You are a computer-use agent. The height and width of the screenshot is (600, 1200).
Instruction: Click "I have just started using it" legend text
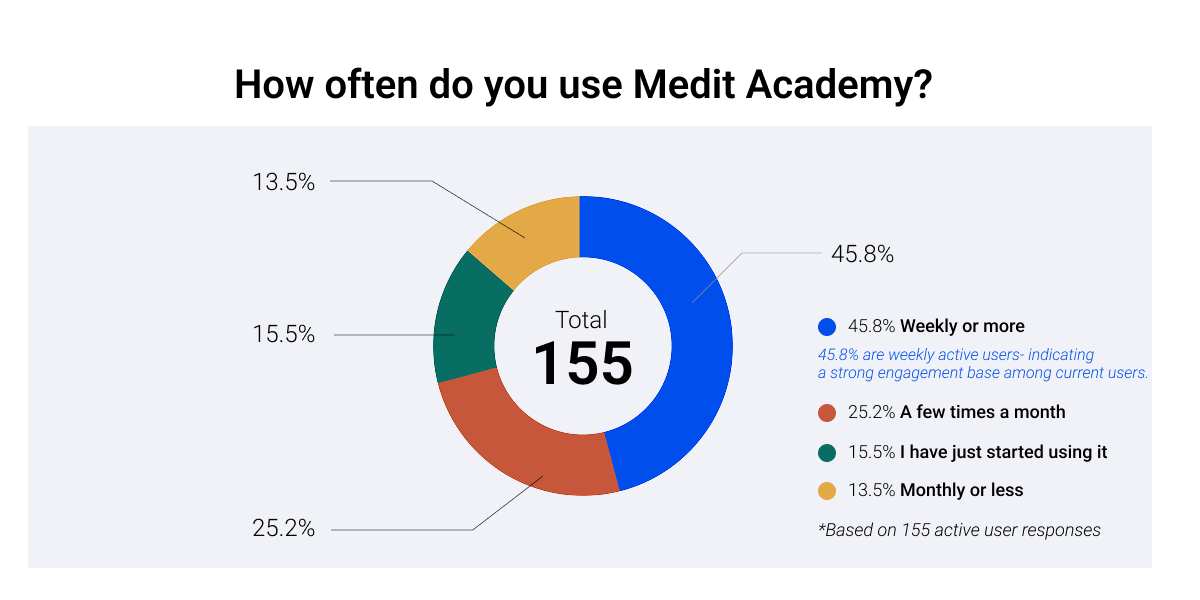1003,452
